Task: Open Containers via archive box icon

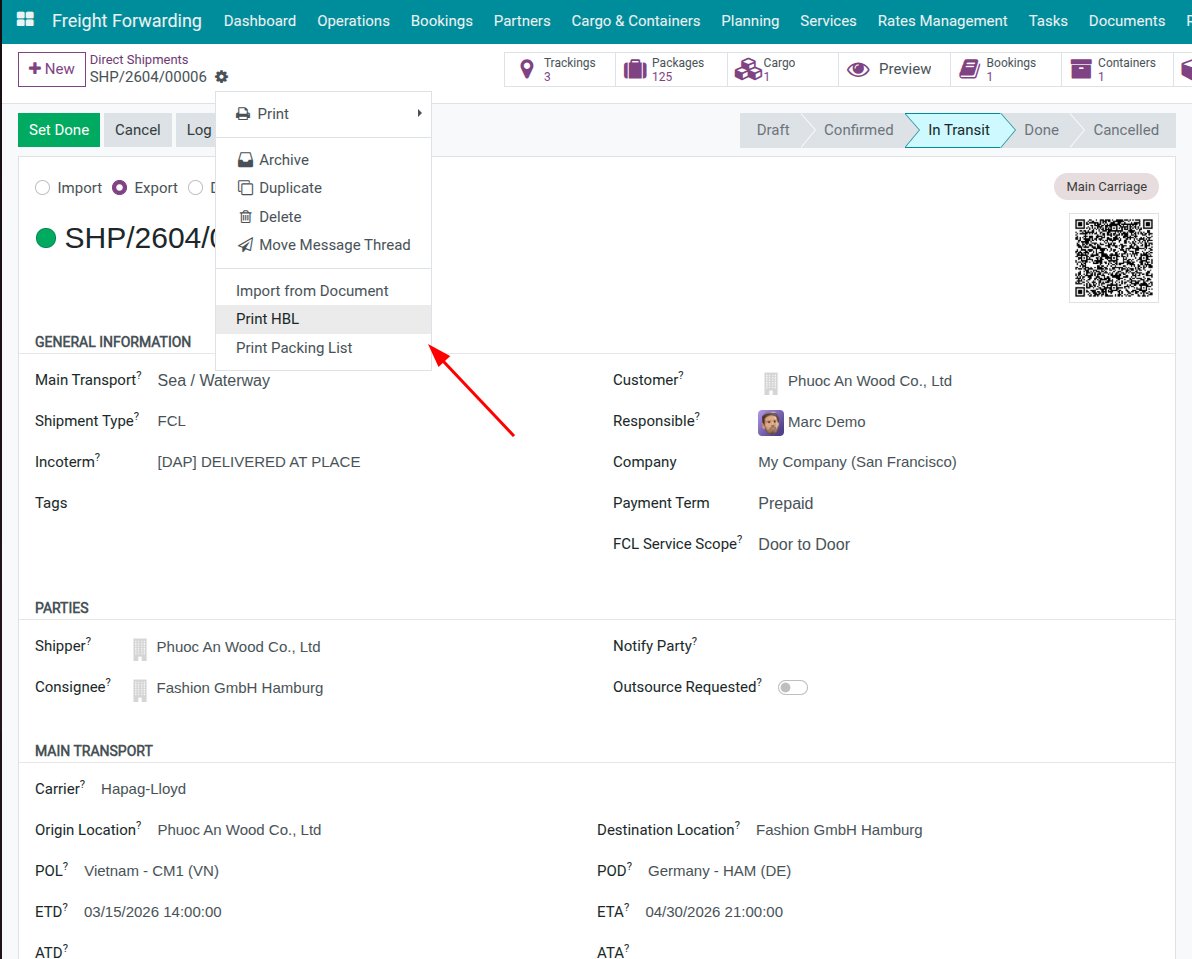Action: point(1081,69)
